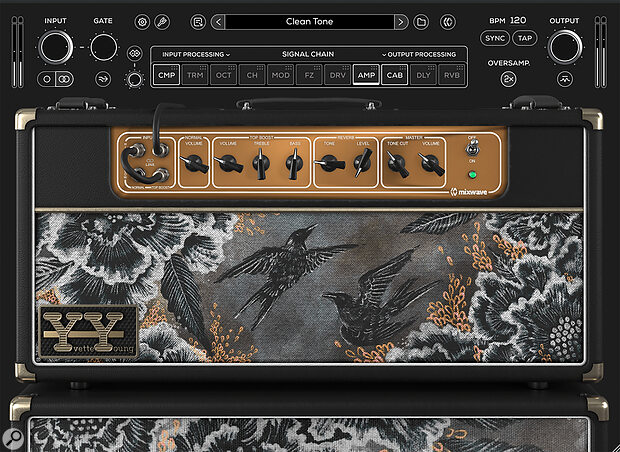Select the DRV block in signal chain
Image resolution: width=620 pixels, height=452 pixels.
click(337, 75)
